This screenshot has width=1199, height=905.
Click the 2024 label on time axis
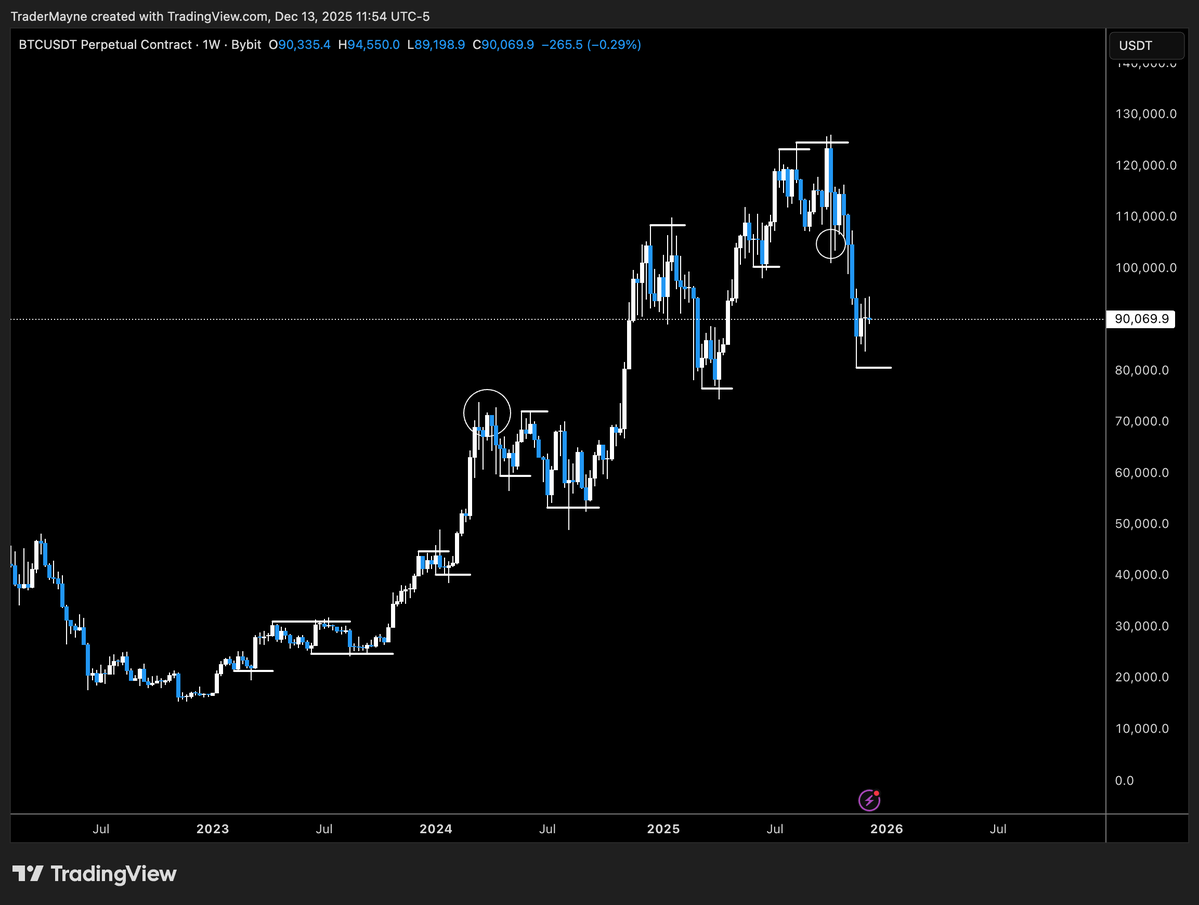point(436,829)
